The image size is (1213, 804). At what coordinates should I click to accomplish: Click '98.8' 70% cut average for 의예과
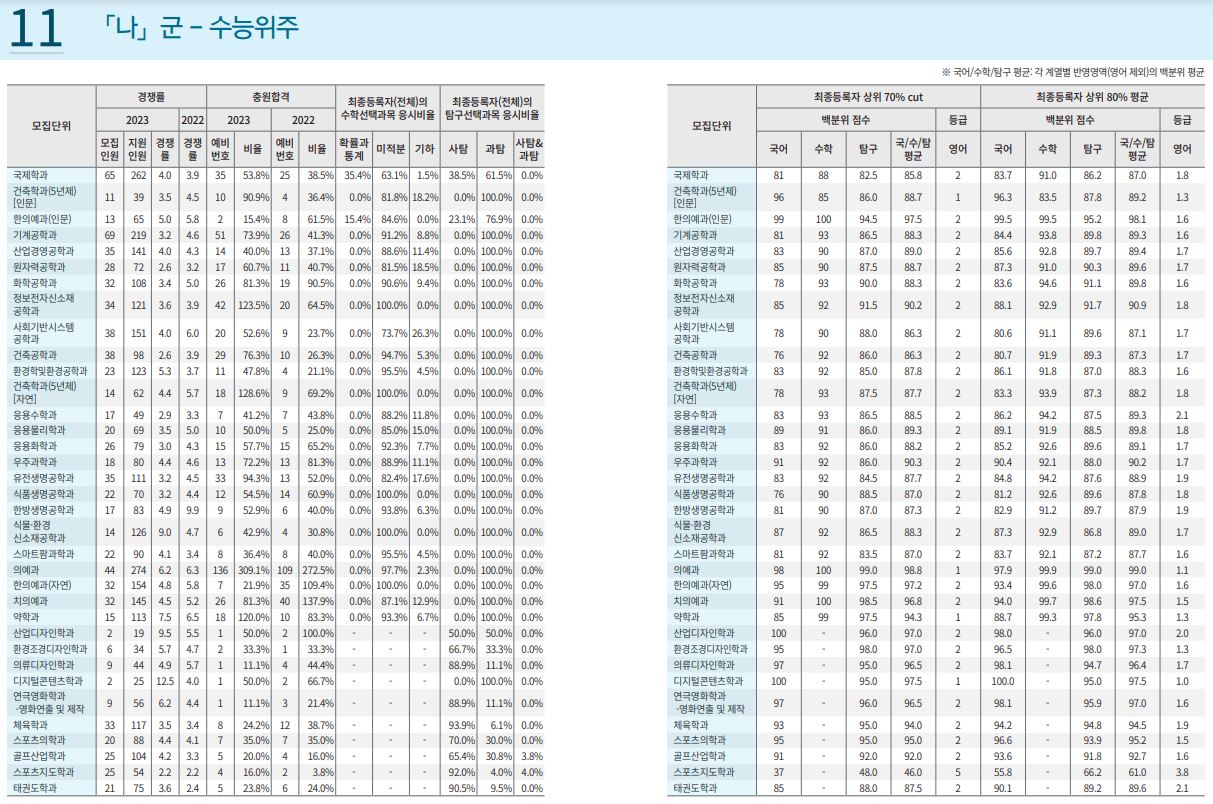913,570
